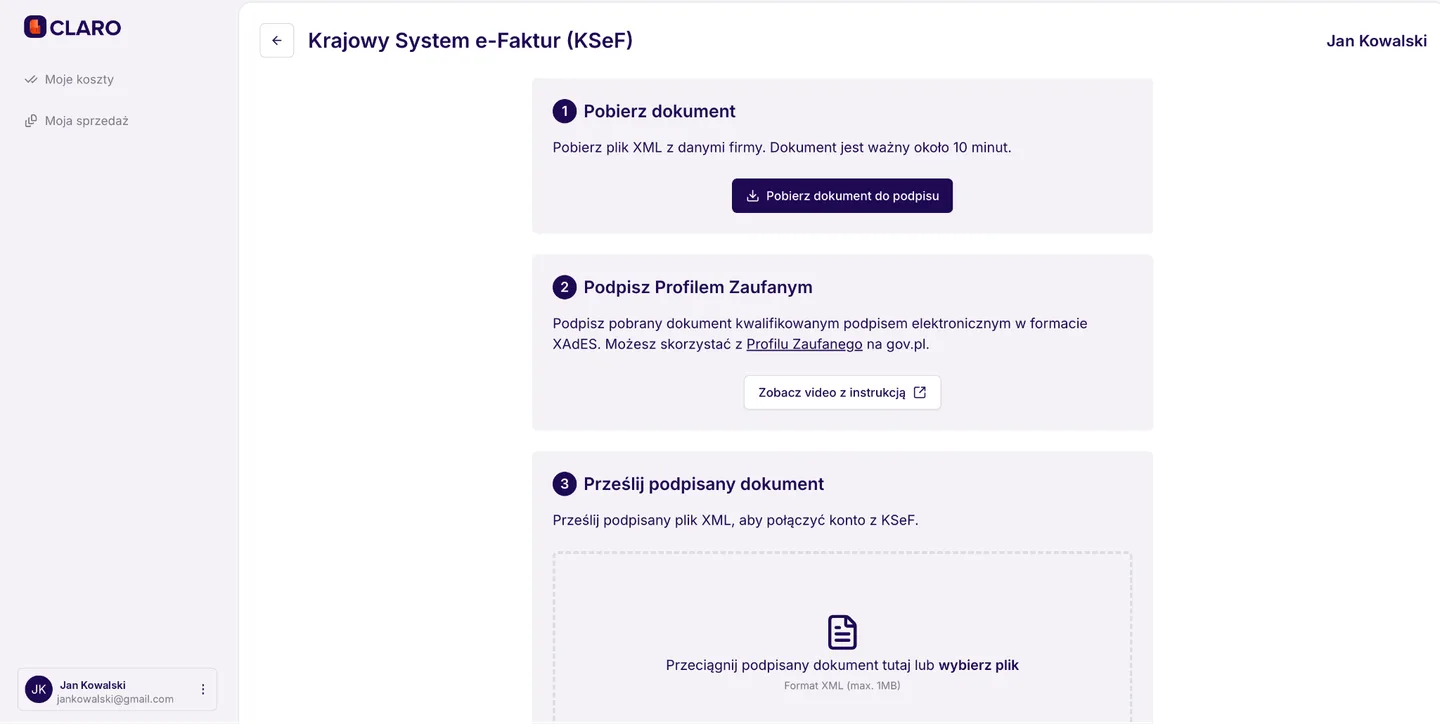Click the Podpisz Profilem Zaufanym heading

[x=698, y=287]
